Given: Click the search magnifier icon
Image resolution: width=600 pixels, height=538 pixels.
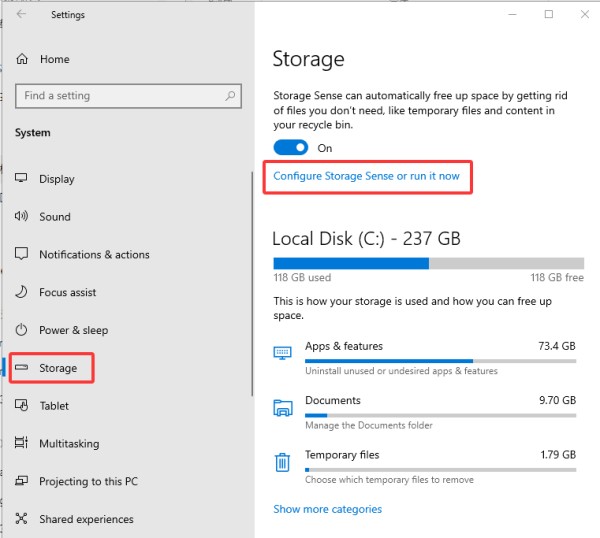Looking at the screenshot, I should [x=230, y=96].
